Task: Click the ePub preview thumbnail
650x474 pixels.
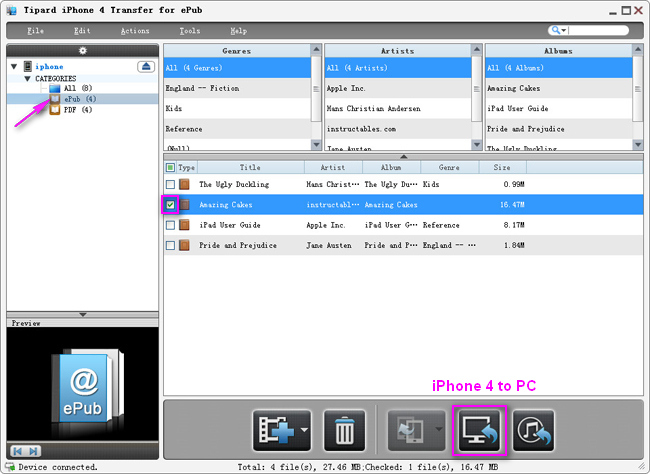Action: pyautogui.click(x=87, y=388)
